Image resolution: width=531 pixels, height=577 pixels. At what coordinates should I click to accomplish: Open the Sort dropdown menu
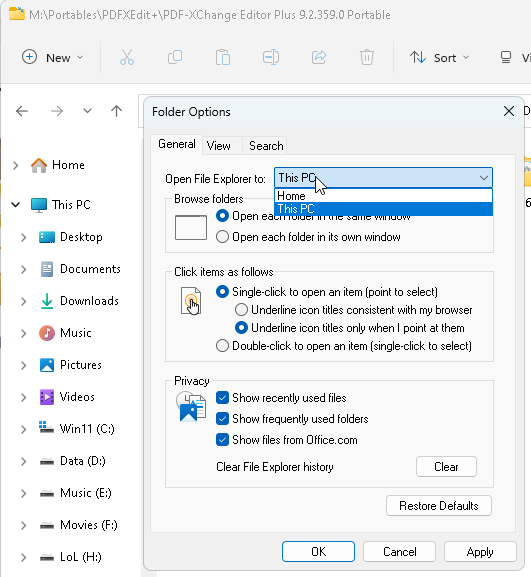[440, 58]
